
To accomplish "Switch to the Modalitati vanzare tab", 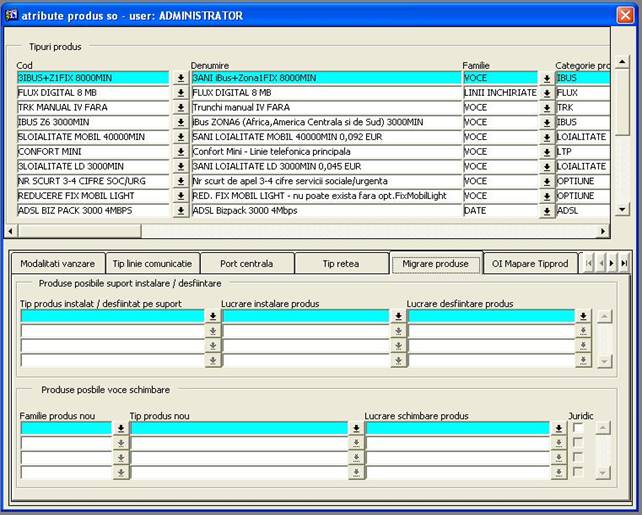I will pyautogui.click(x=57, y=264).
